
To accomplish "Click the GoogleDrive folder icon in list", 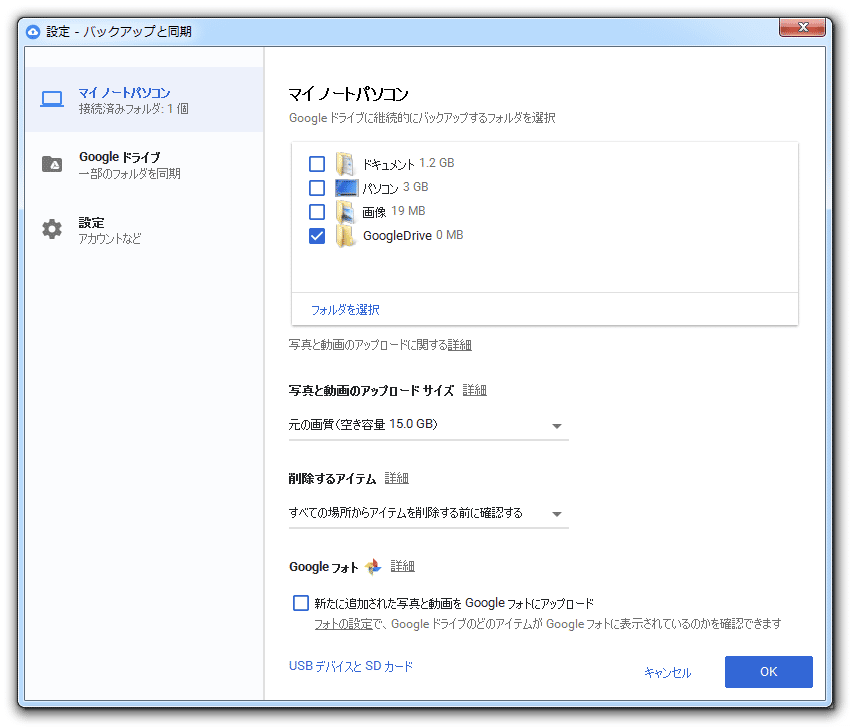I will point(346,236).
